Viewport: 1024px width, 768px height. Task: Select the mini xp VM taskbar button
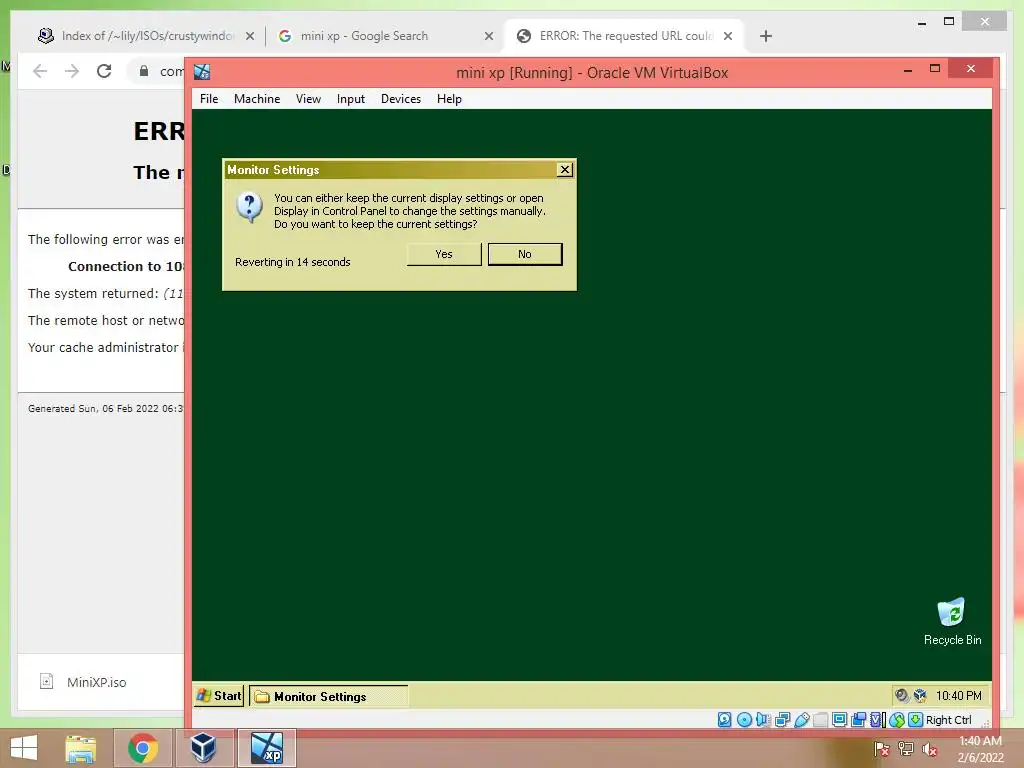pos(267,748)
